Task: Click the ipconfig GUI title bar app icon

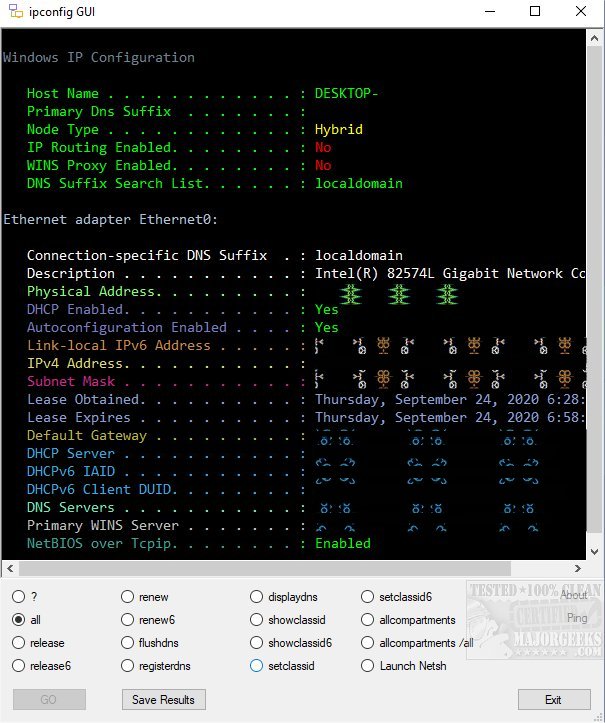Action: tap(16, 11)
